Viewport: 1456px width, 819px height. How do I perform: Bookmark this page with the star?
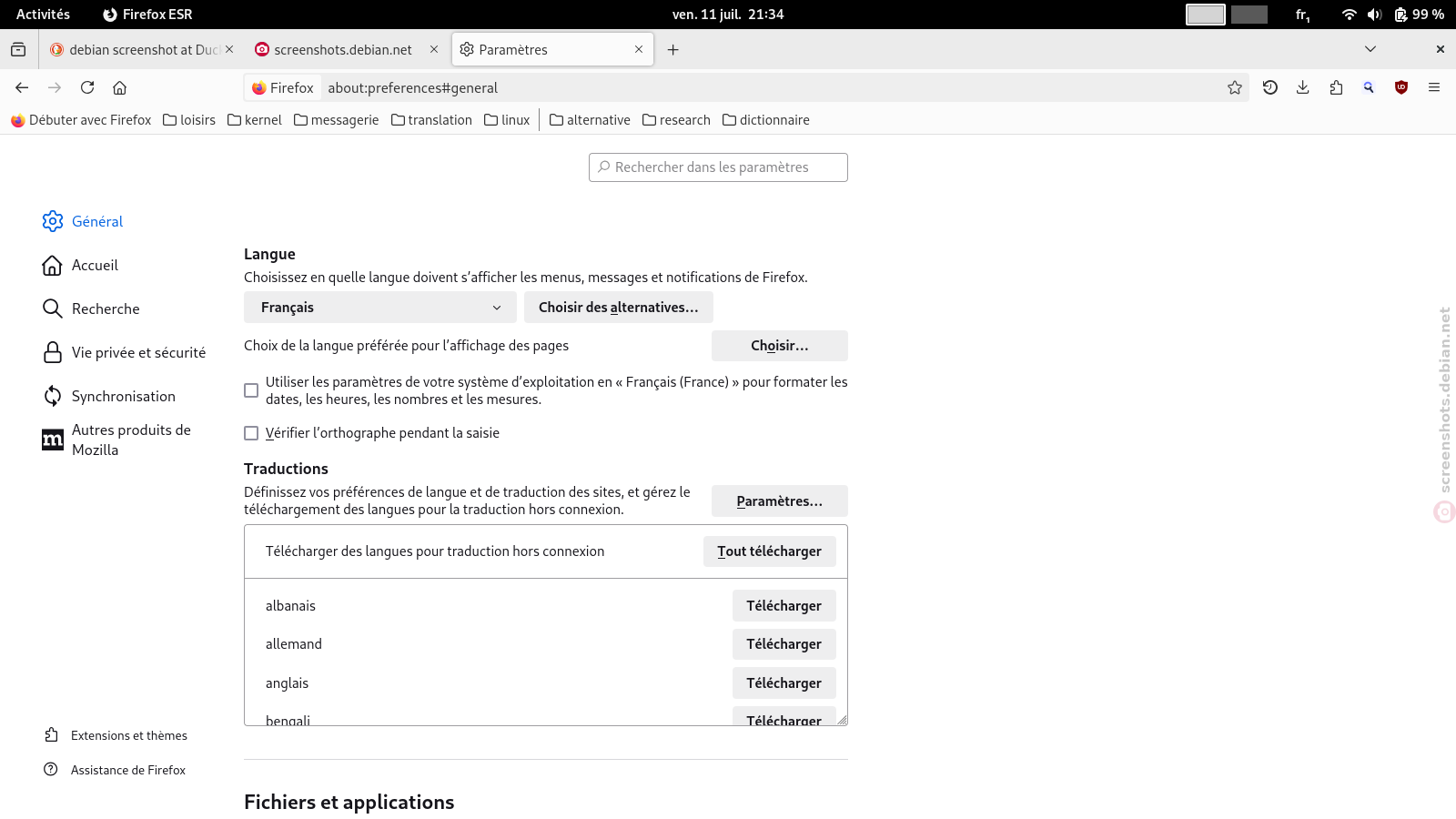(x=1235, y=87)
